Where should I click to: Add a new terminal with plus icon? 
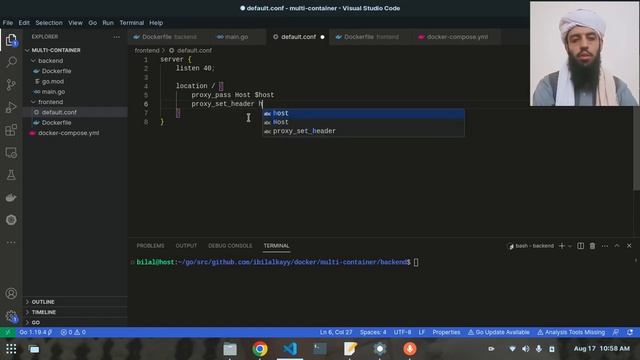click(x=562, y=246)
